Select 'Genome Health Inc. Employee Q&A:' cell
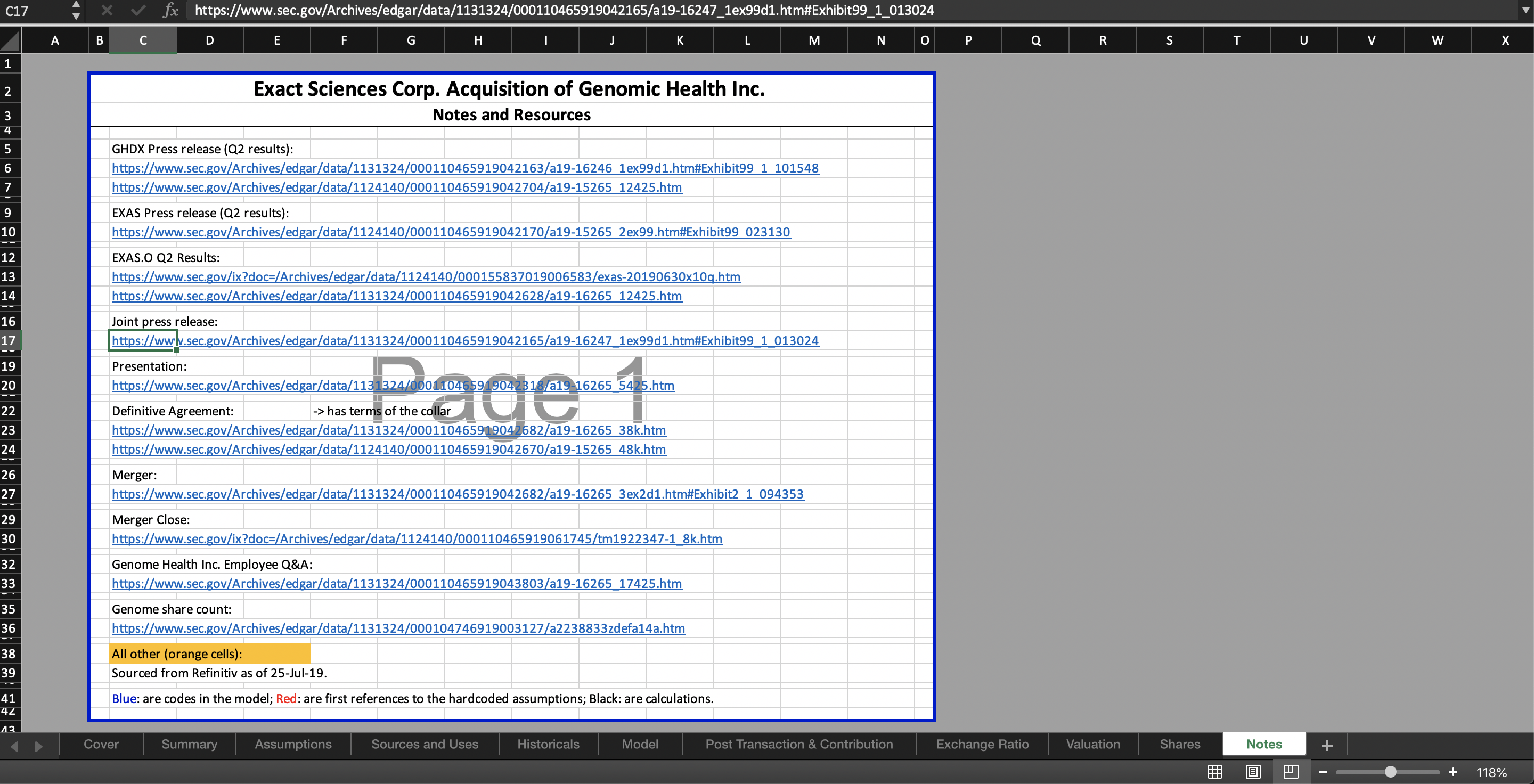This screenshot has width=1534, height=784. (212, 565)
